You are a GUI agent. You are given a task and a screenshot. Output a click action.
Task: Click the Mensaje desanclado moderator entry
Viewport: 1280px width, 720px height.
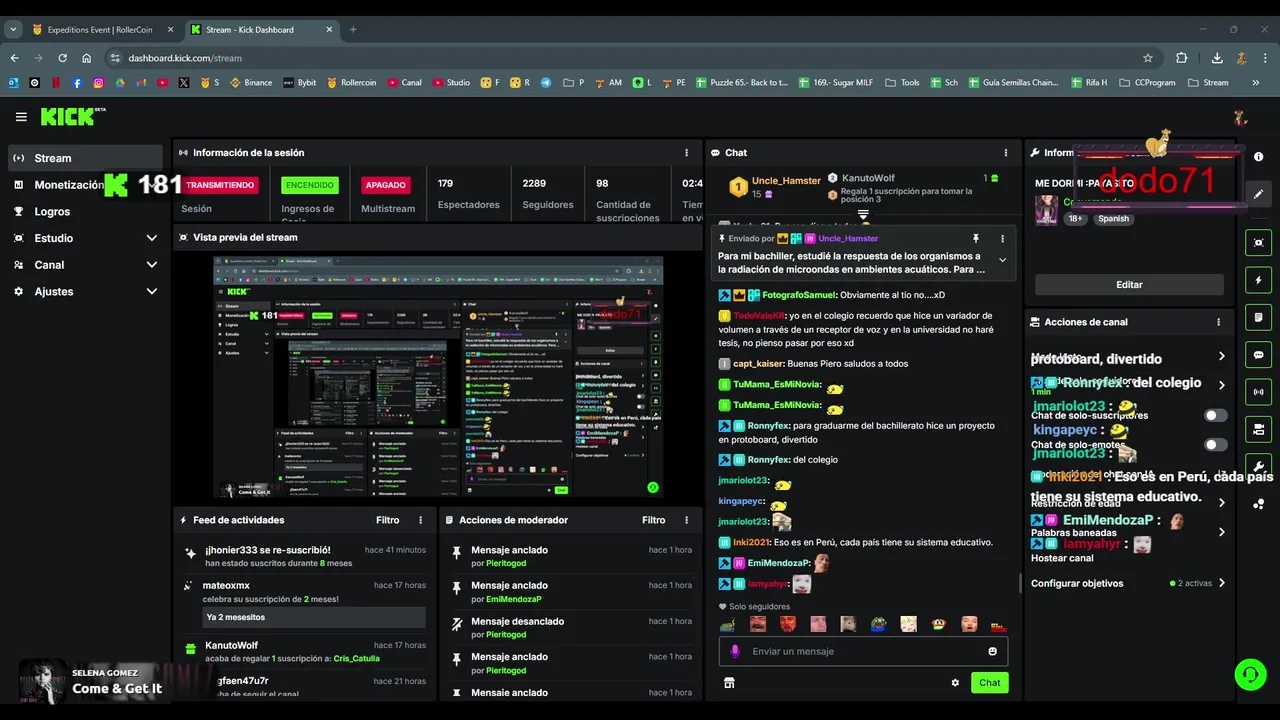point(572,627)
